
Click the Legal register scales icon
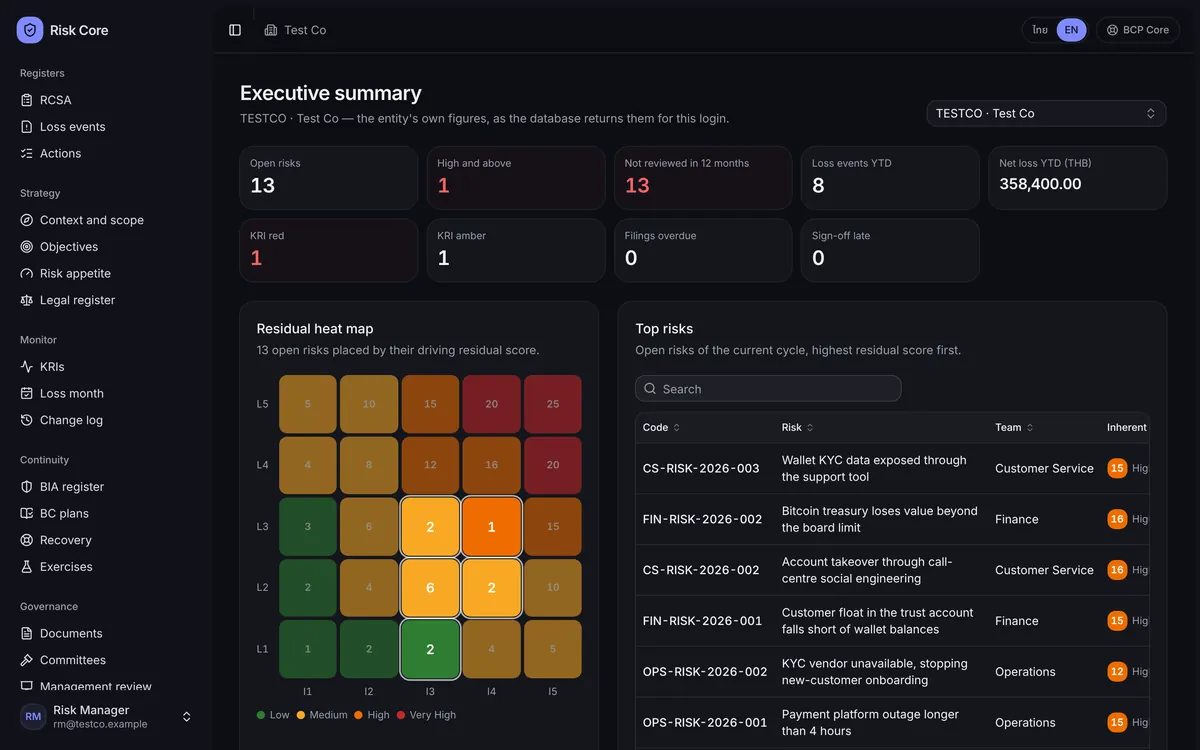(27, 300)
